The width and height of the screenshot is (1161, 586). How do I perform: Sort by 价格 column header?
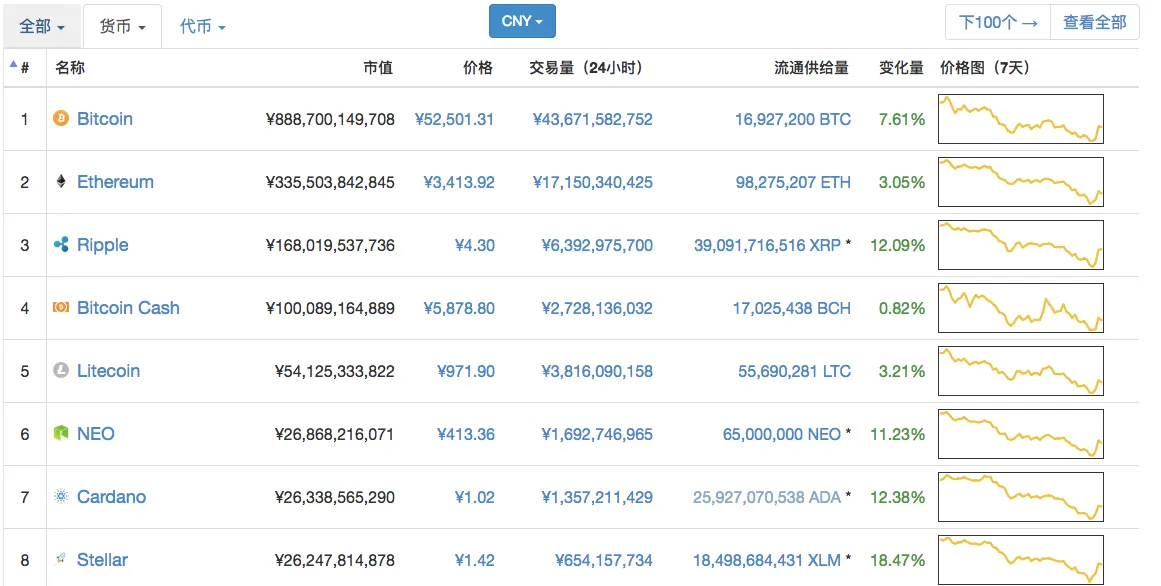pyautogui.click(x=478, y=67)
